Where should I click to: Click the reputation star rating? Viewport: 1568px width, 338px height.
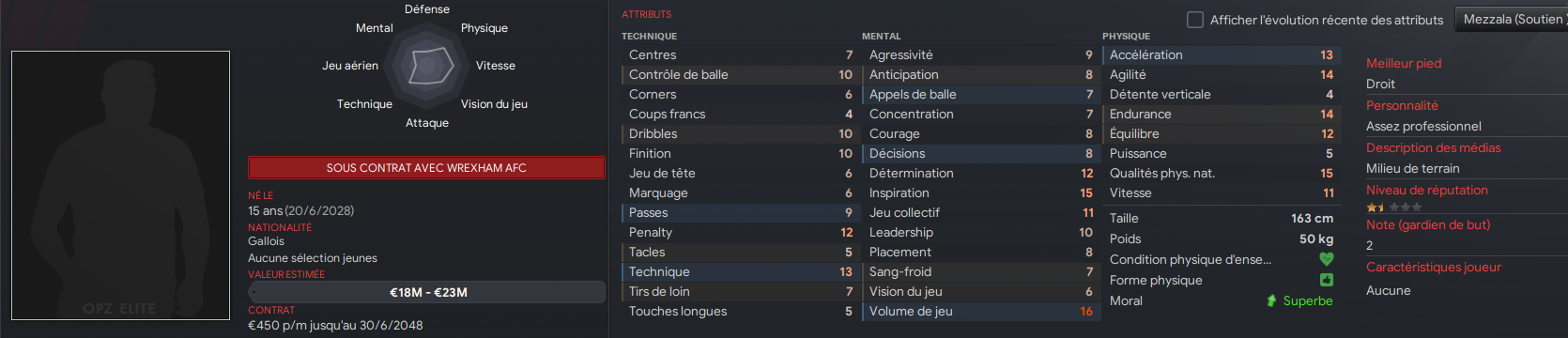tap(1394, 207)
